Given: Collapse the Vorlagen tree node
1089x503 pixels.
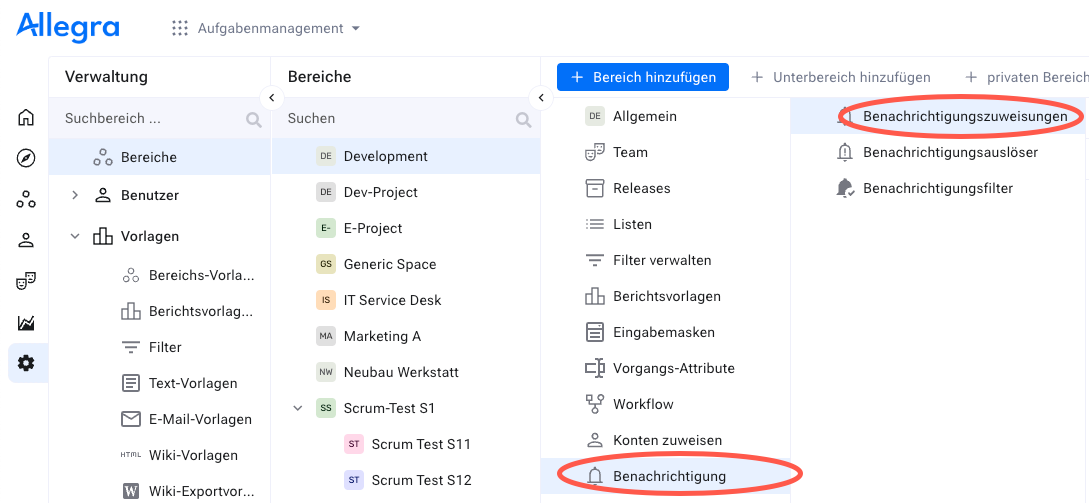Looking at the screenshot, I should click(x=75, y=237).
